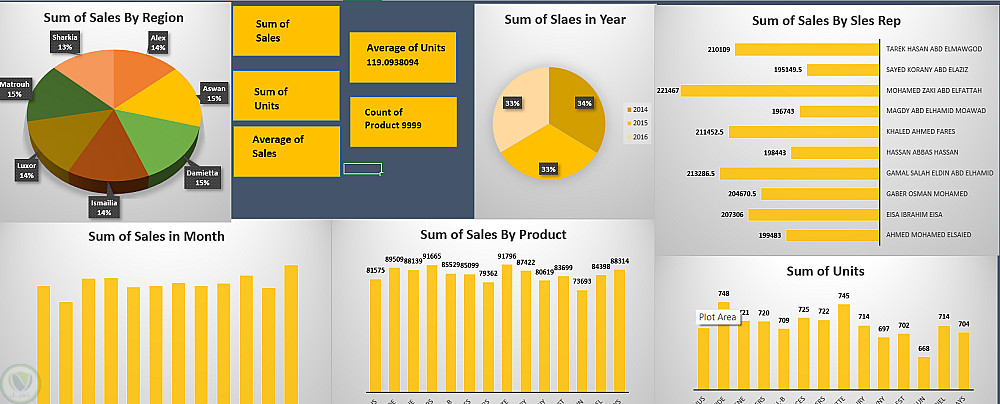Image resolution: width=1000 pixels, height=404 pixels.
Task: Click the Damietta data label
Action: (204, 176)
